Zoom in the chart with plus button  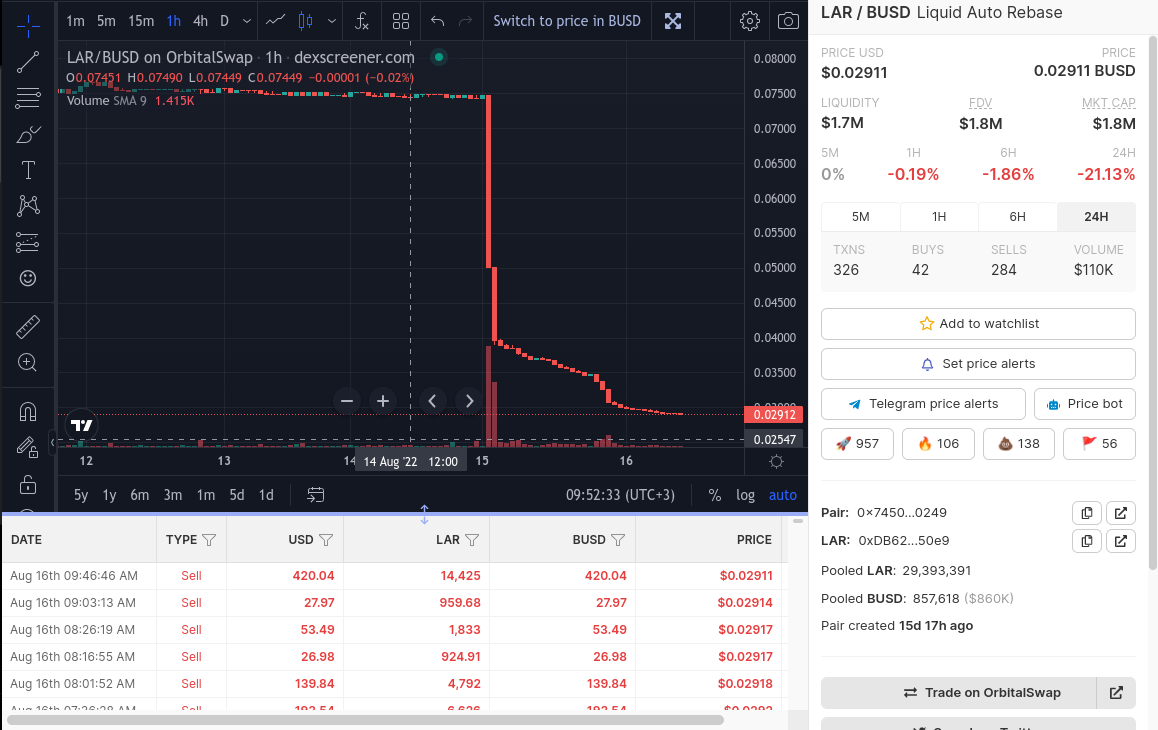(x=383, y=401)
